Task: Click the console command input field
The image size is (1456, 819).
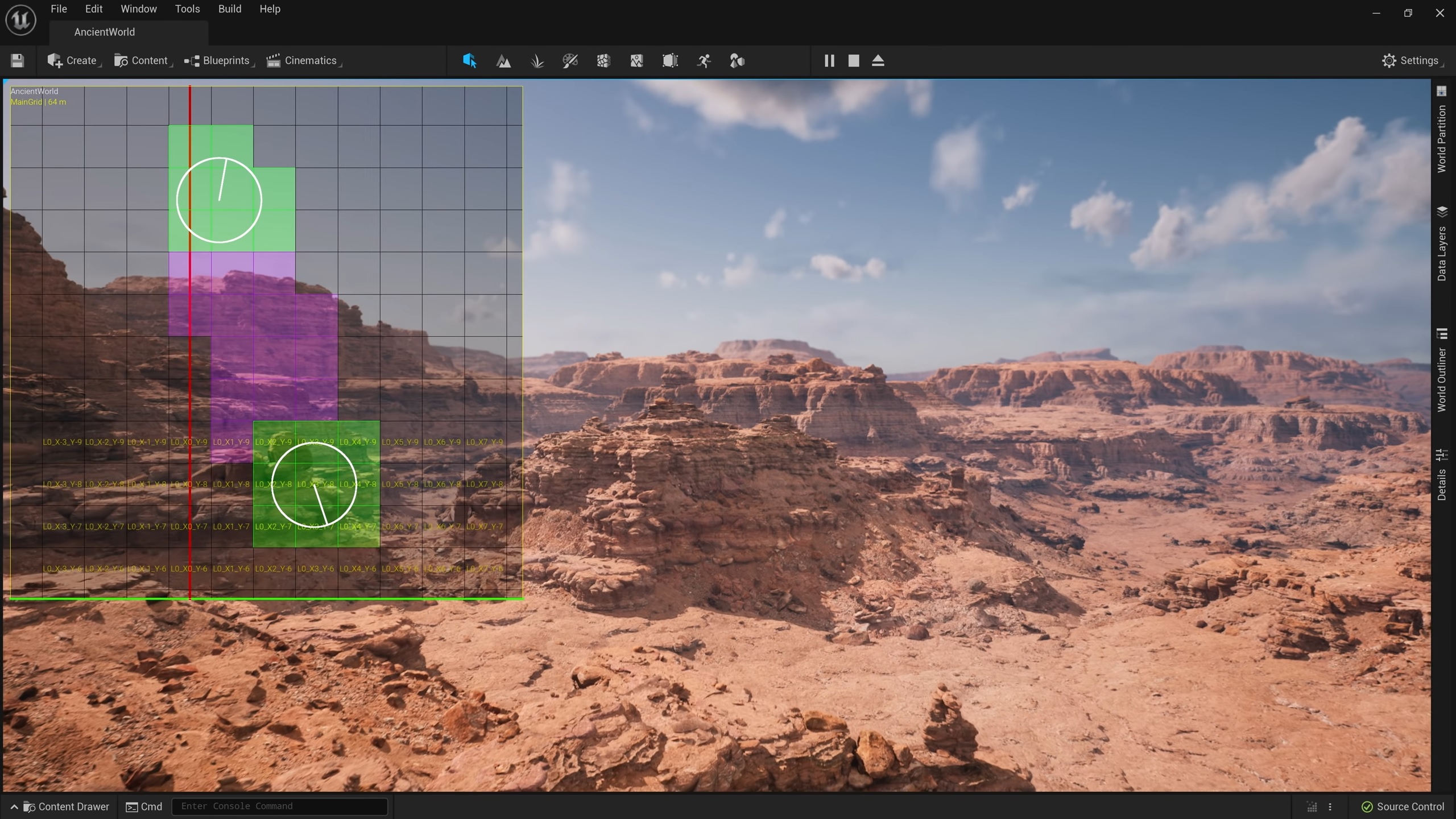Action: [279, 806]
